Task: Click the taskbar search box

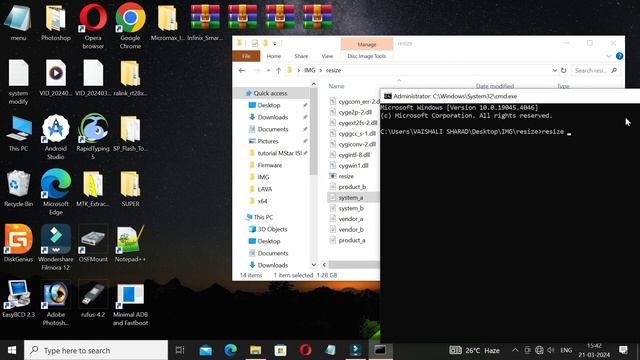Action: [96, 350]
